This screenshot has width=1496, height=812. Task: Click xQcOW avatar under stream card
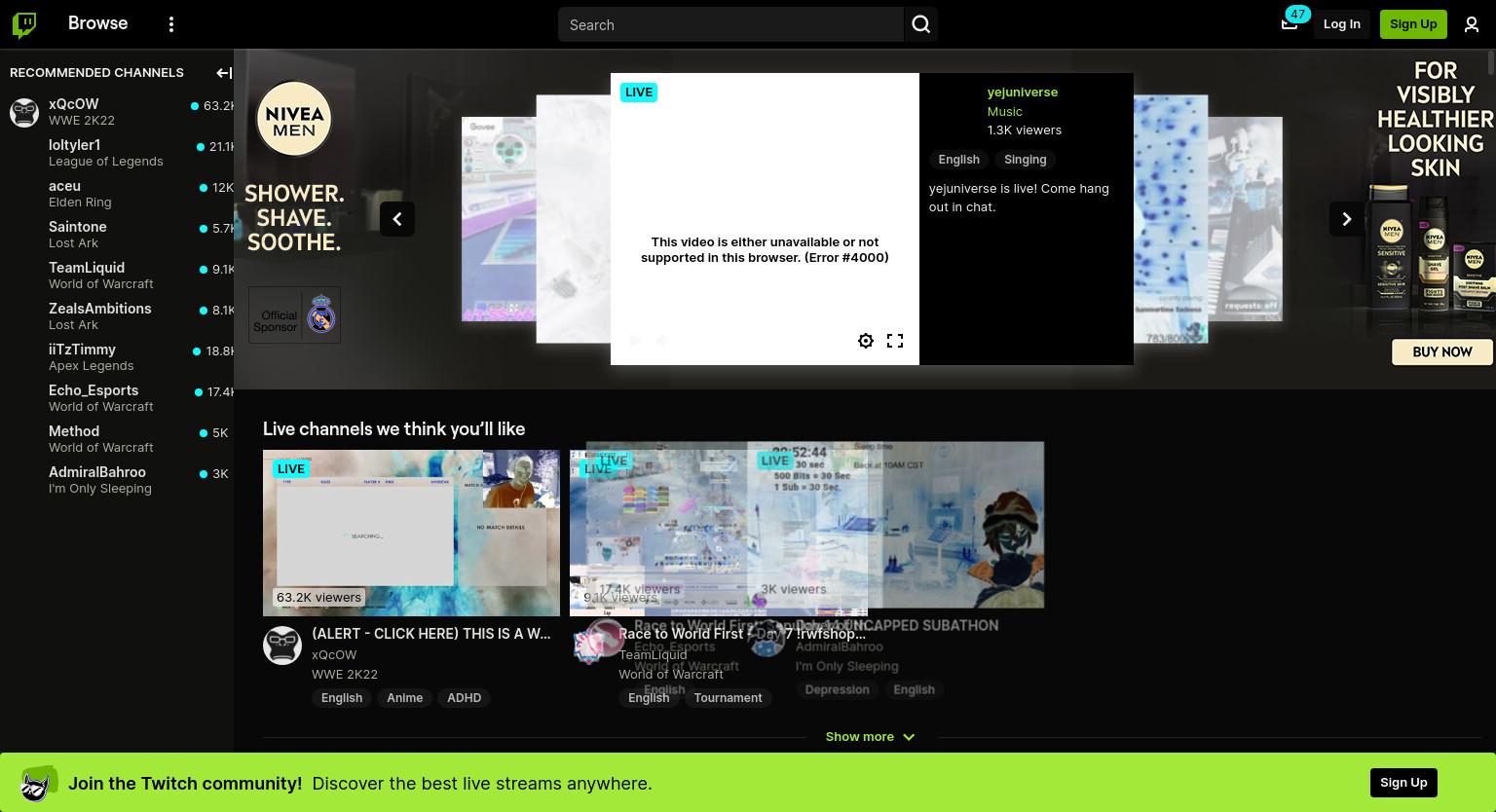(282, 646)
